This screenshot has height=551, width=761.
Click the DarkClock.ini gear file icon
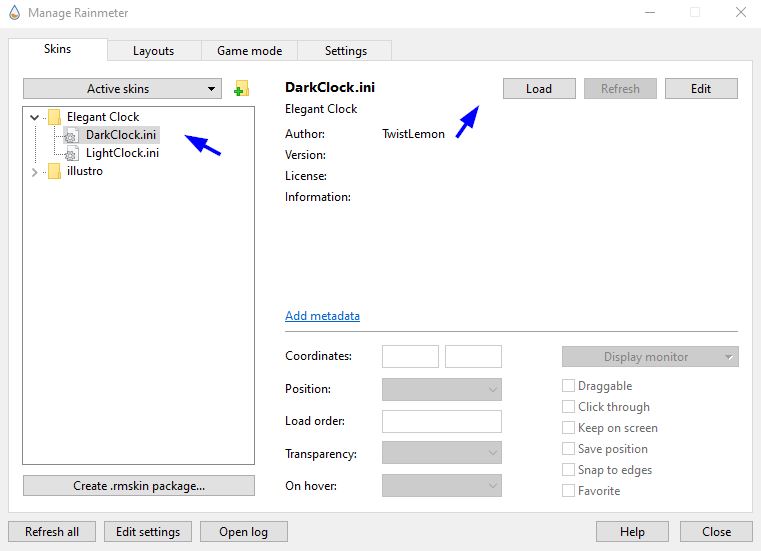(71, 135)
